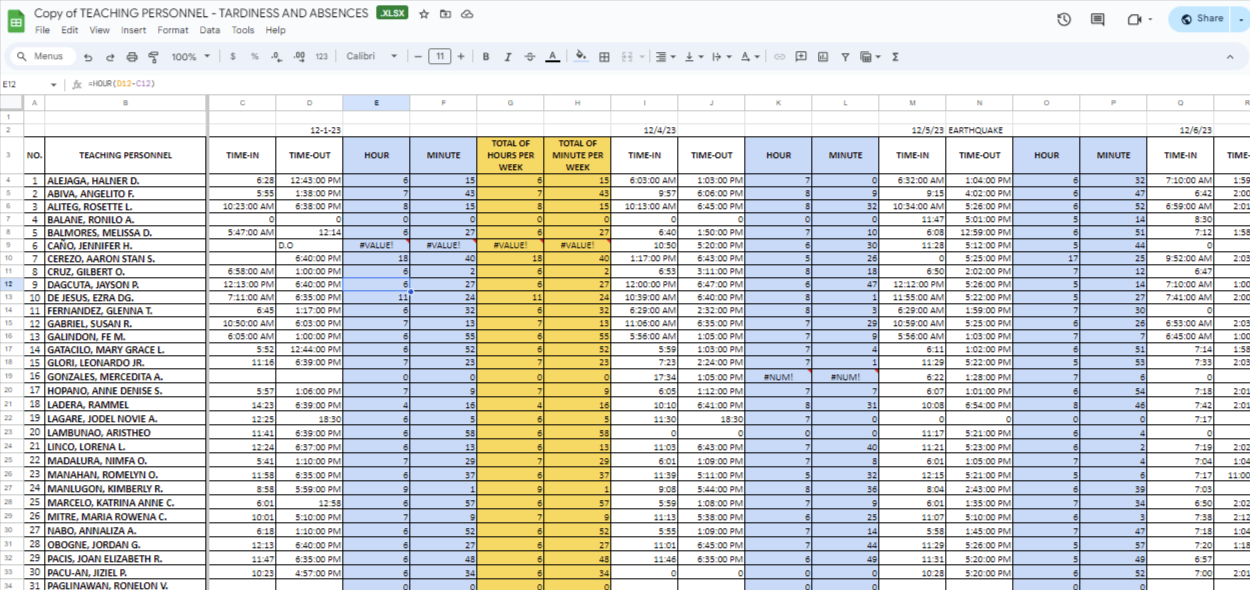Select the cell 'ALEJAGA, HALNER D.'
The width and height of the screenshot is (1250, 590).
coord(125,181)
